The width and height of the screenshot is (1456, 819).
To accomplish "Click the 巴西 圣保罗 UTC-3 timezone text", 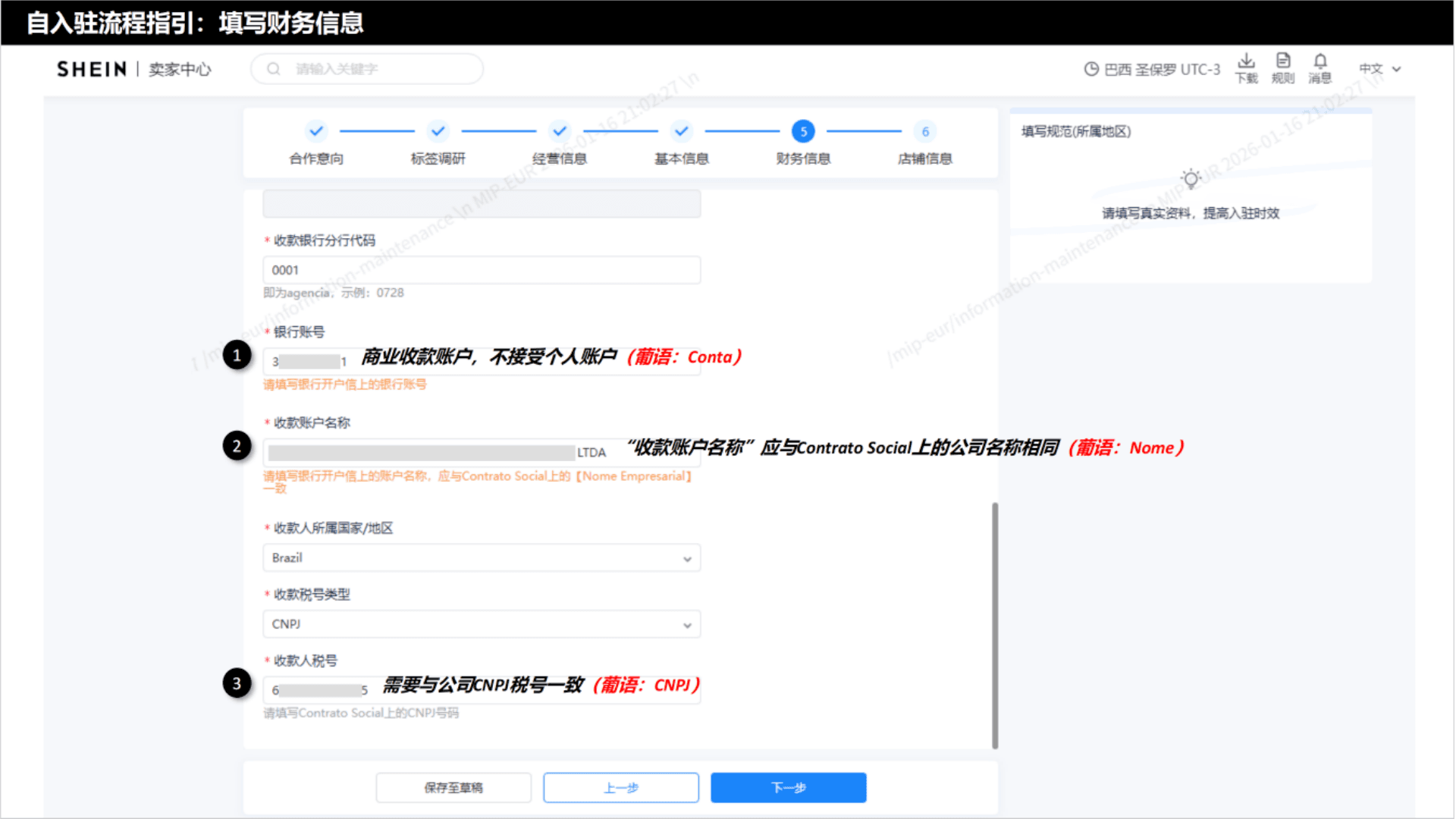I will (x=1163, y=70).
